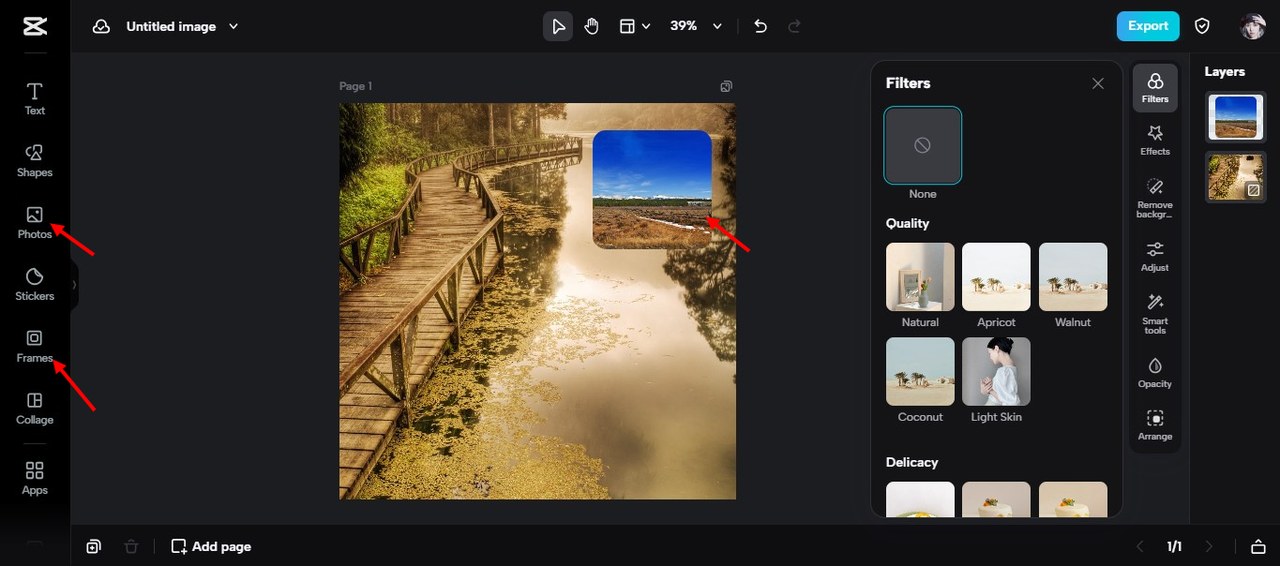Click the 1/1 page counter
Screen dimensions: 1280x566
1174,546
